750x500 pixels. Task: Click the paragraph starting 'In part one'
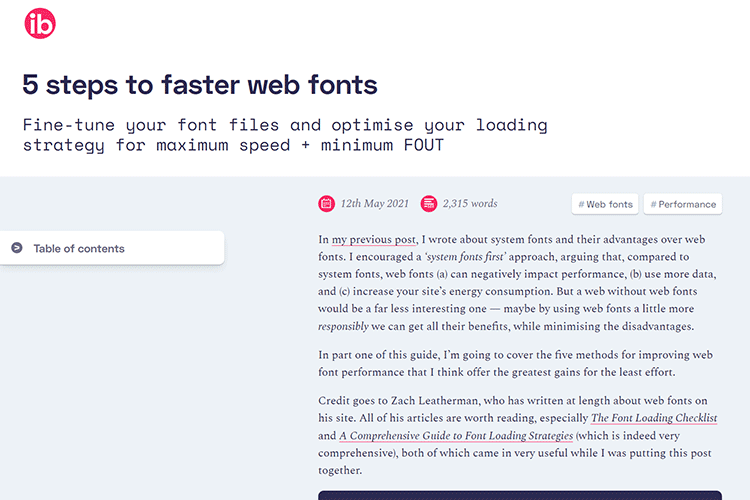(512, 364)
